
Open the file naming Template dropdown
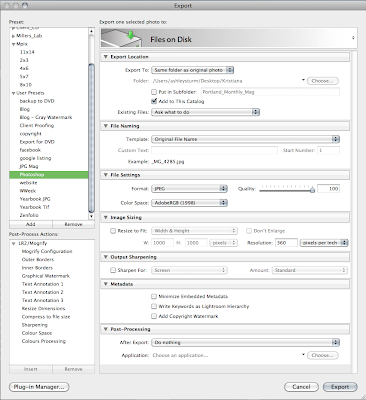[x=245, y=139]
